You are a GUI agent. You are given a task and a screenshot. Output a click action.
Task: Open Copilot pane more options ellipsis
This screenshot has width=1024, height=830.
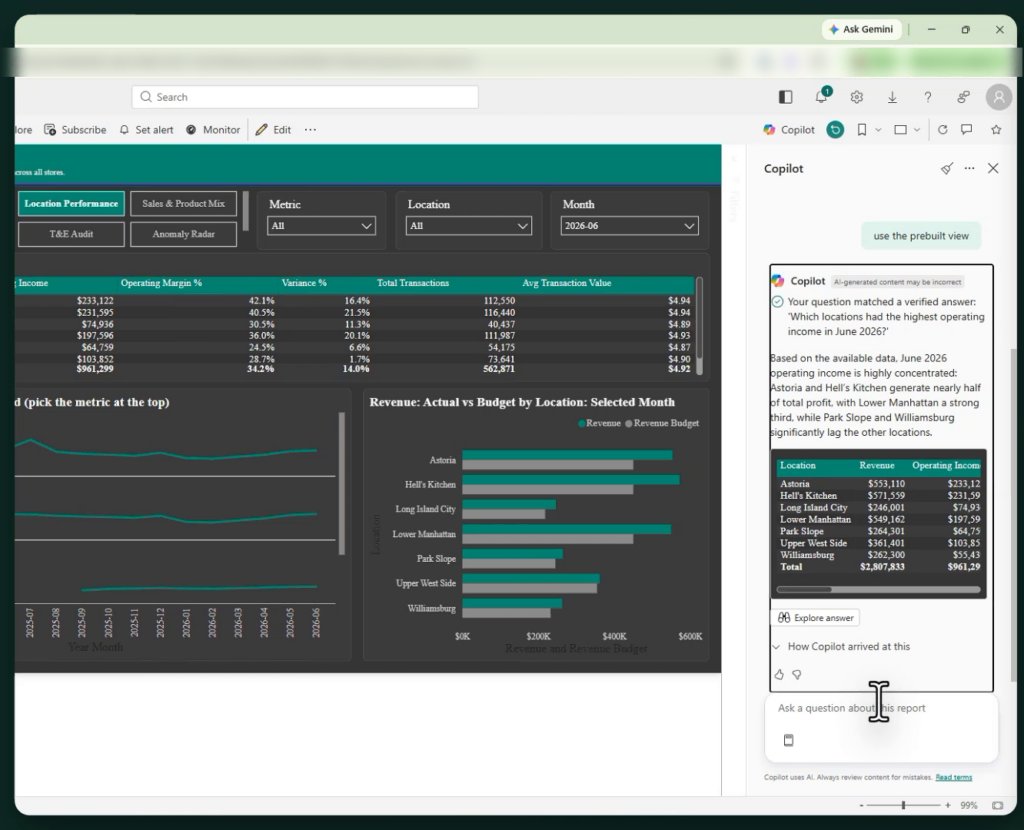pyautogui.click(x=969, y=168)
